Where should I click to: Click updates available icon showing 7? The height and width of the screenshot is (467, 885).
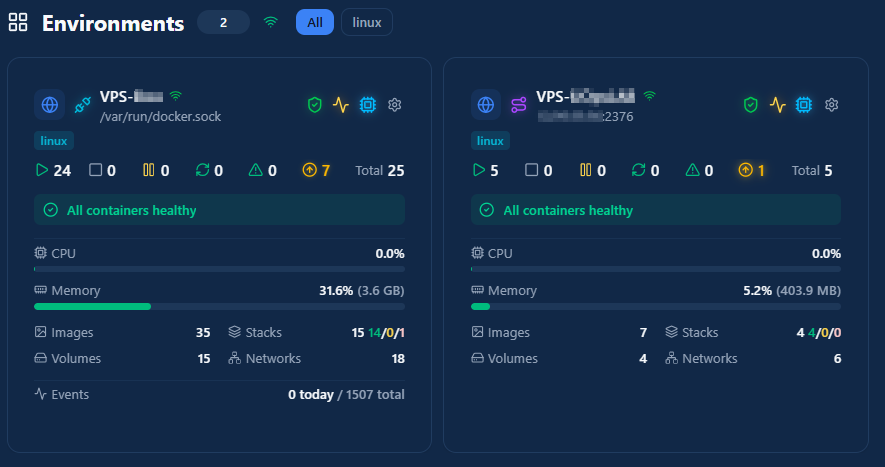click(309, 170)
